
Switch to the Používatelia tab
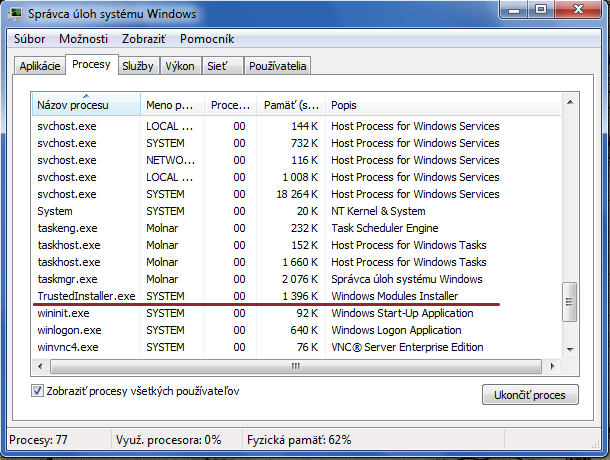tap(279, 66)
